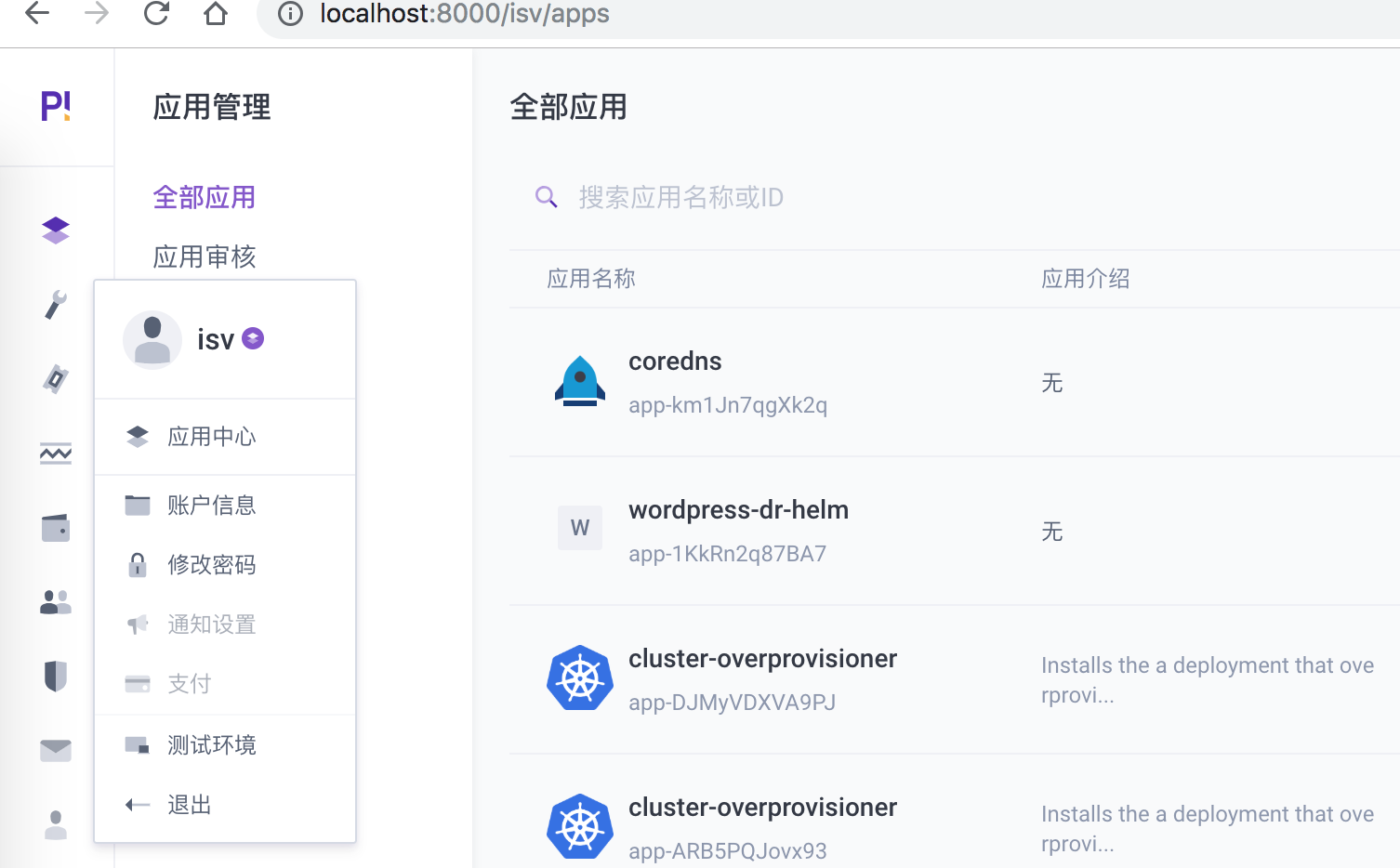
Task: Open the coredns application entry
Action: tap(675, 361)
